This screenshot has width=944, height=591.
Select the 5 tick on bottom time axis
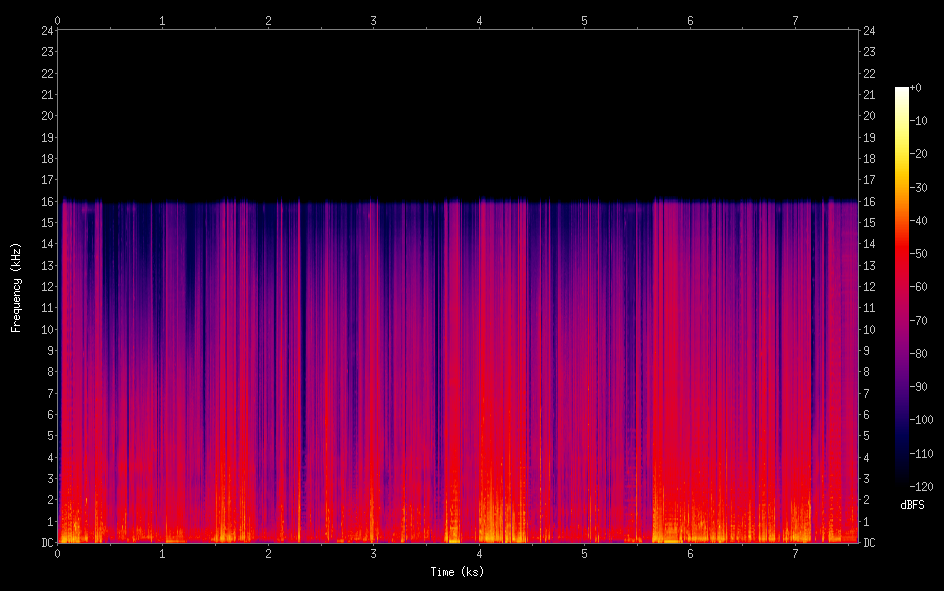tap(585, 553)
